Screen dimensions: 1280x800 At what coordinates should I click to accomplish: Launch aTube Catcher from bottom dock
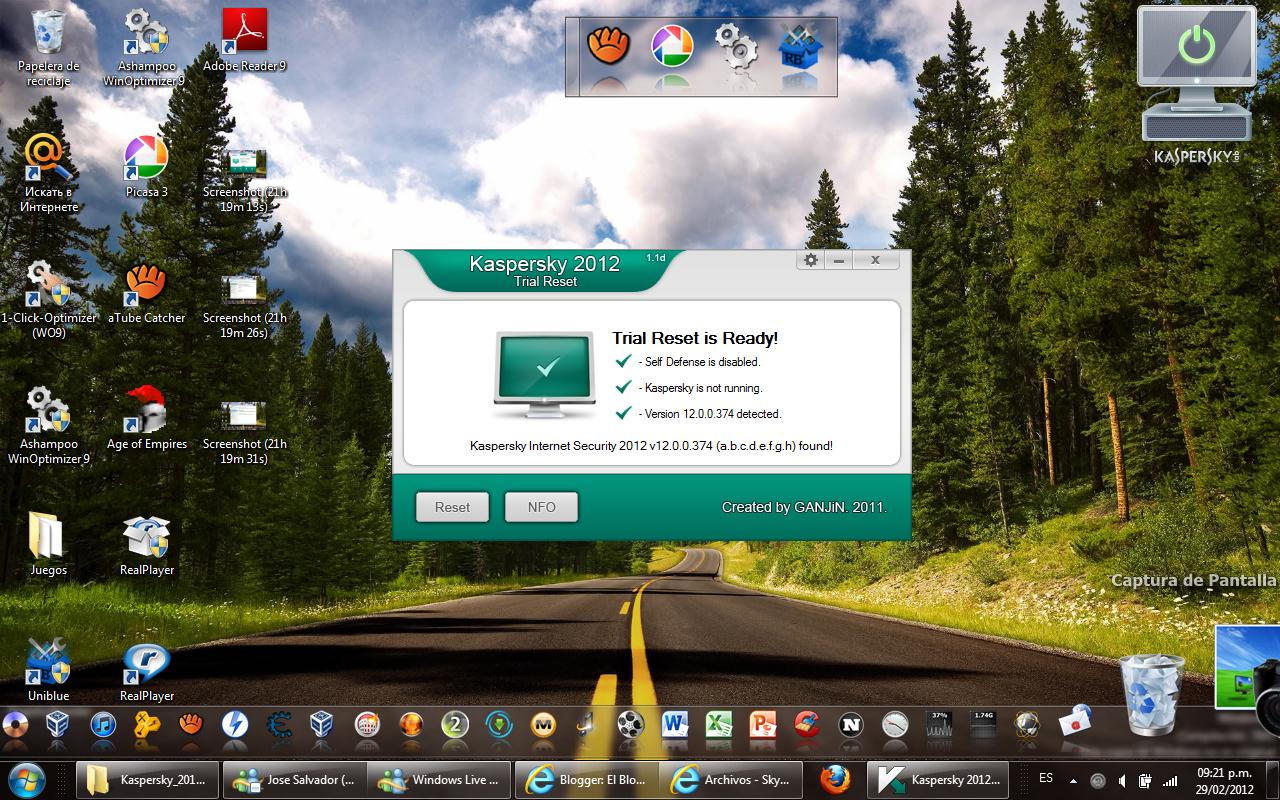coord(191,724)
